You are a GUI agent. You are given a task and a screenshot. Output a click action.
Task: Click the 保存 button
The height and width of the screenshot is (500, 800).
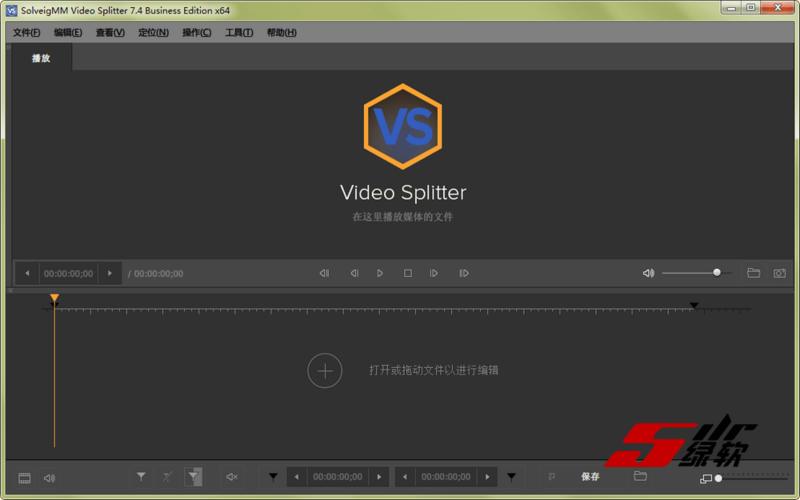coord(590,477)
